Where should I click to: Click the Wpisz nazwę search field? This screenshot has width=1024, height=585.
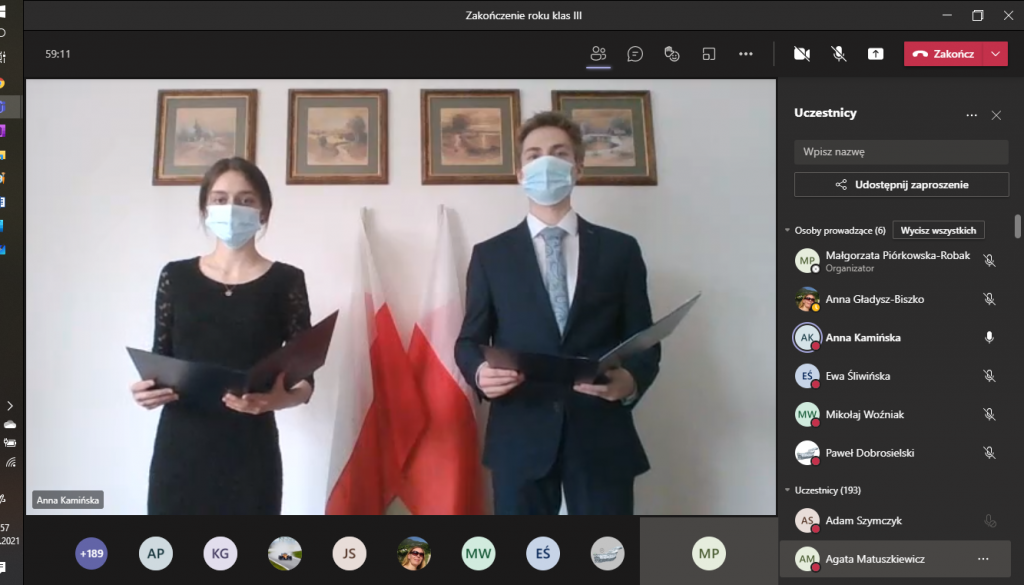[901, 152]
